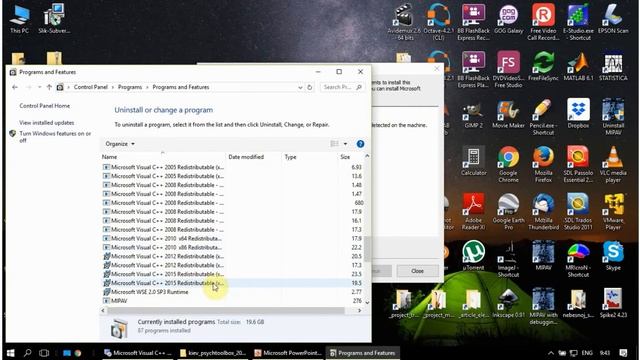Open FreeFileSync desktop icon
The width and height of the screenshot is (640, 360).
point(543,66)
